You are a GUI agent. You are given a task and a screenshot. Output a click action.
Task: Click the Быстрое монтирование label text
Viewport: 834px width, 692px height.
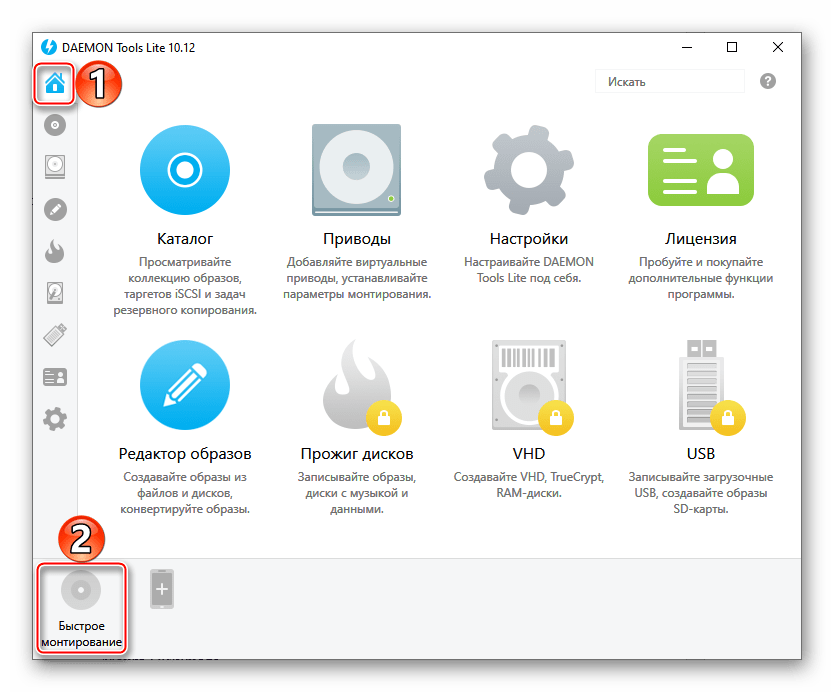click(81, 634)
